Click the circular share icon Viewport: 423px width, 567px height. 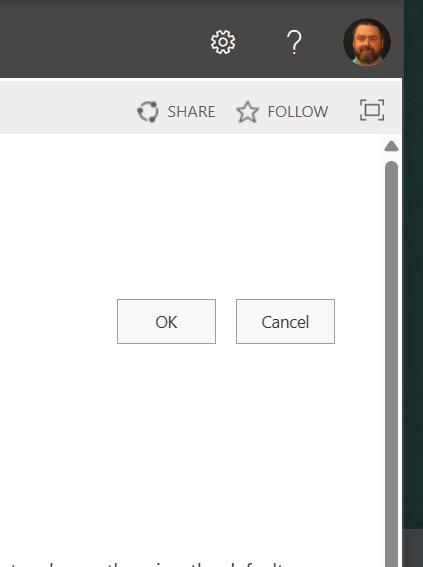[x=148, y=111]
